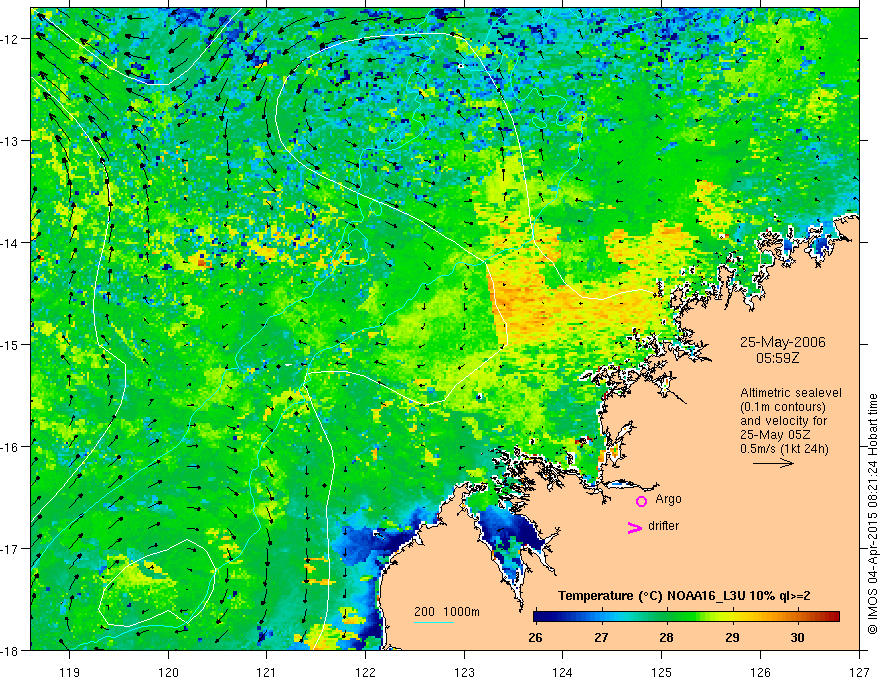The width and height of the screenshot is (880, 680).
Task: Select the "Argo" legend label
Action: [668, 499]
